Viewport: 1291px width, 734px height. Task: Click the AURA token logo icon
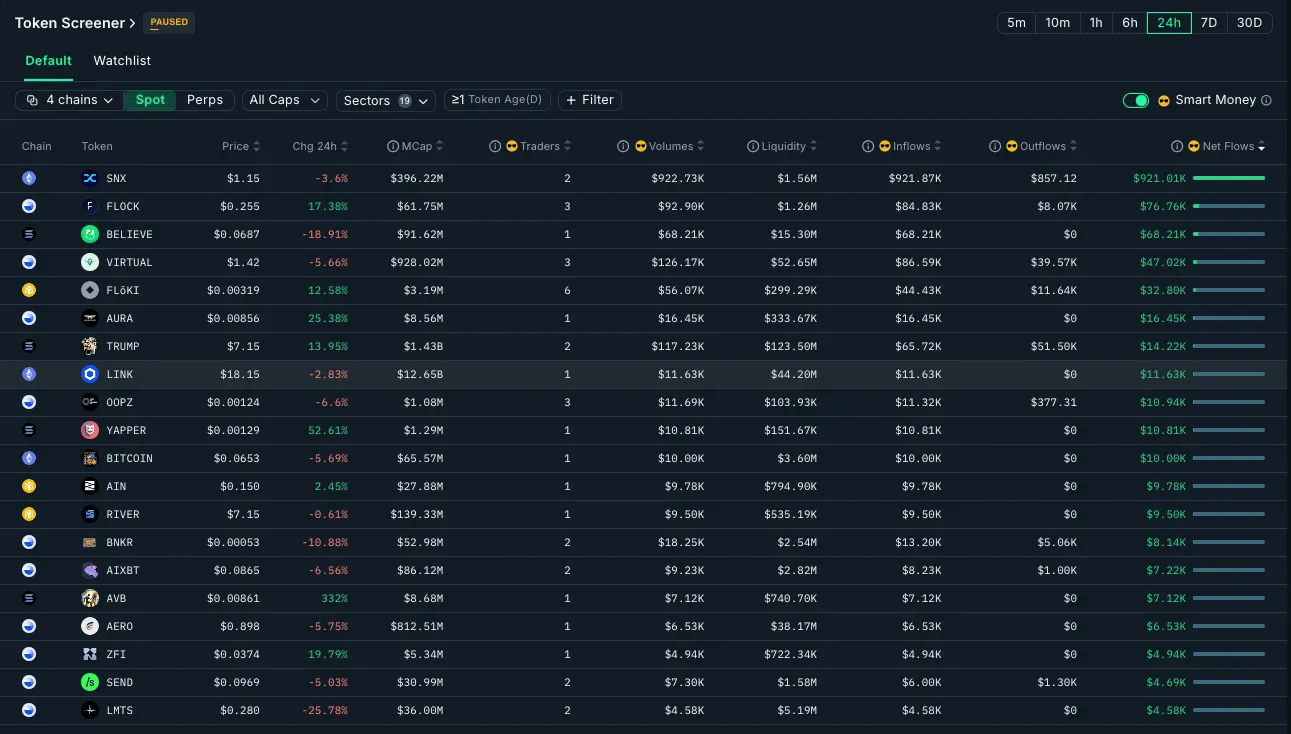(90, 318)
